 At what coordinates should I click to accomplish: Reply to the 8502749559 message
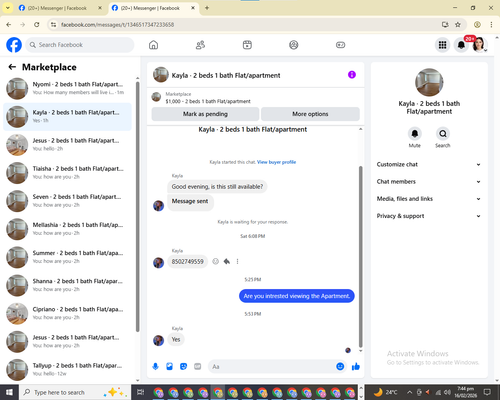[x=227, y=261]
